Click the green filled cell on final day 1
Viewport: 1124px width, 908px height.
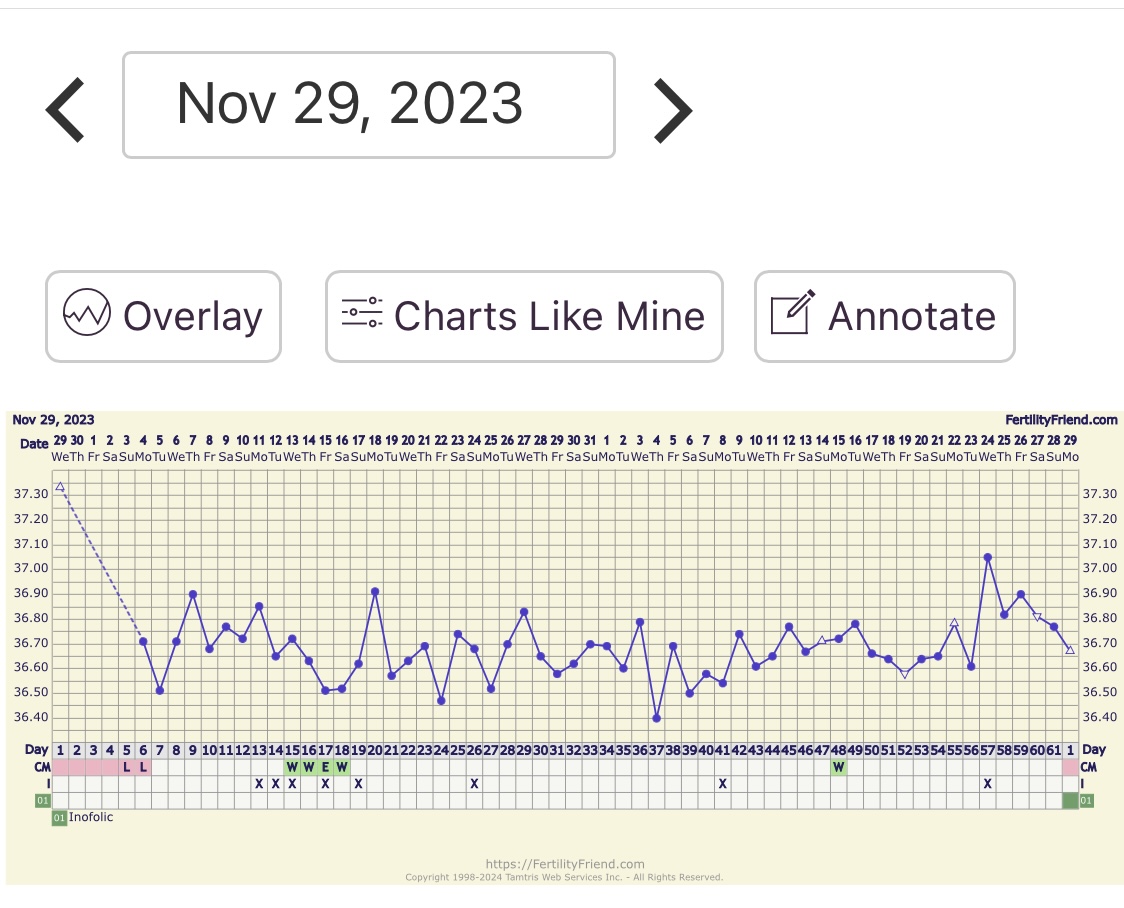1070,801
